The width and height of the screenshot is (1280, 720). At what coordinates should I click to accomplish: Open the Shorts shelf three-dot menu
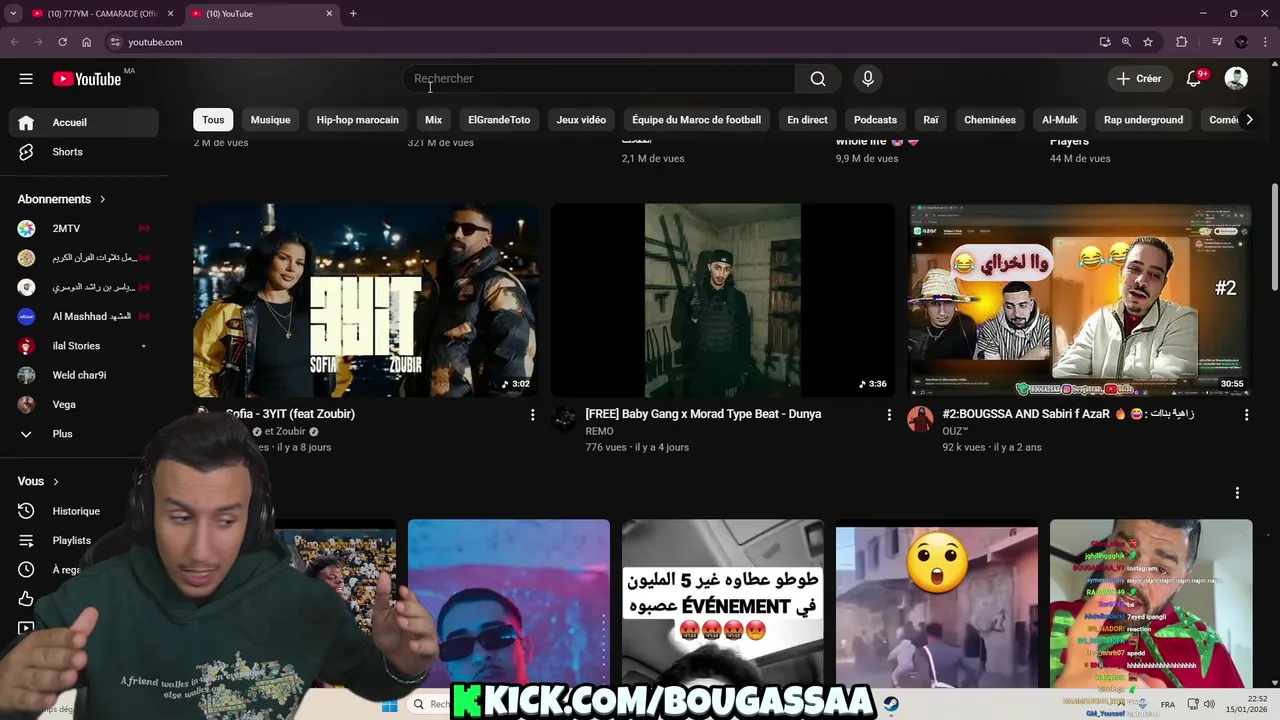click(x=1237, y=493)
